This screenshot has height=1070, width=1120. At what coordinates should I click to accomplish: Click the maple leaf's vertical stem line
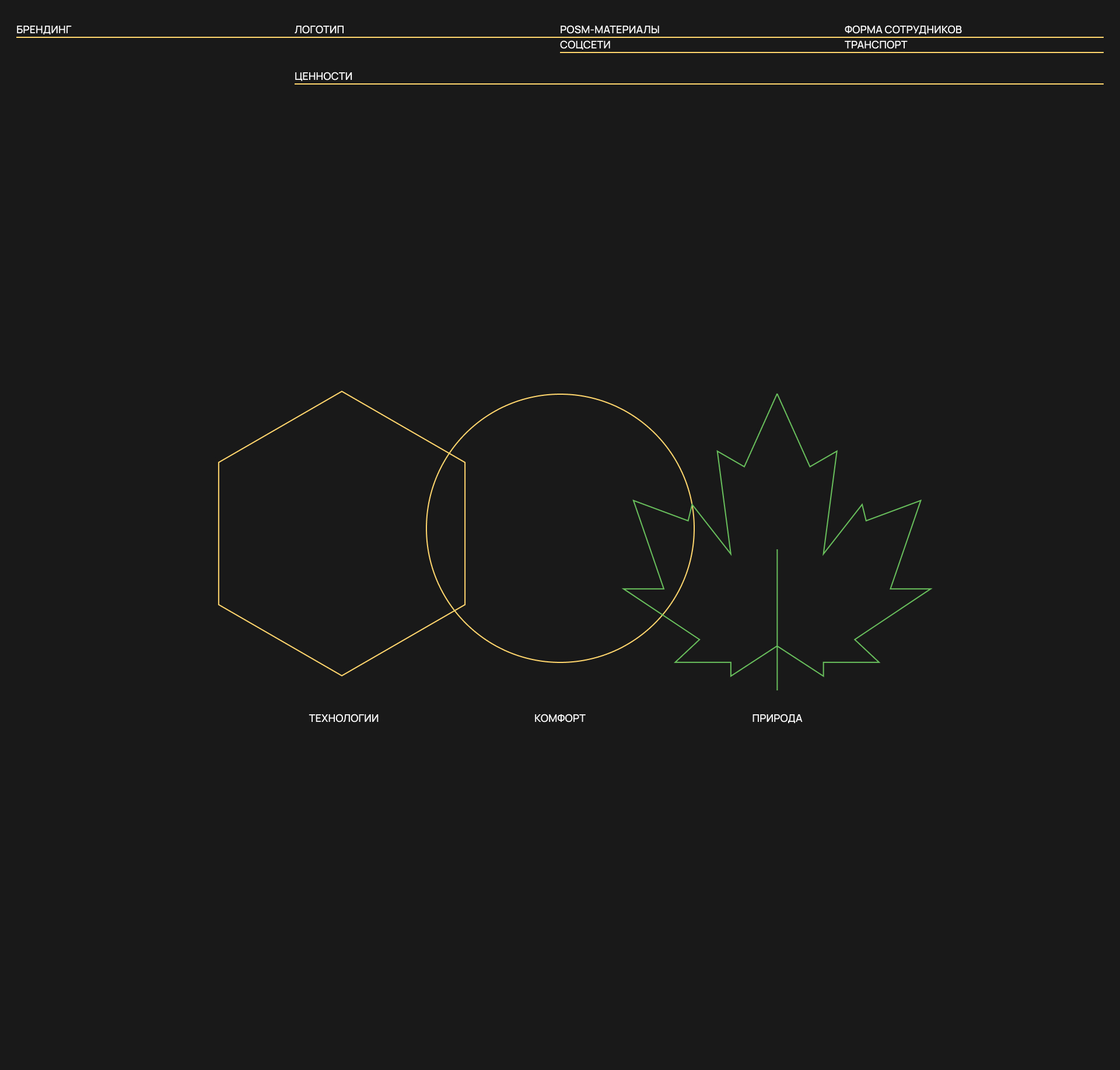click(777, 606)
